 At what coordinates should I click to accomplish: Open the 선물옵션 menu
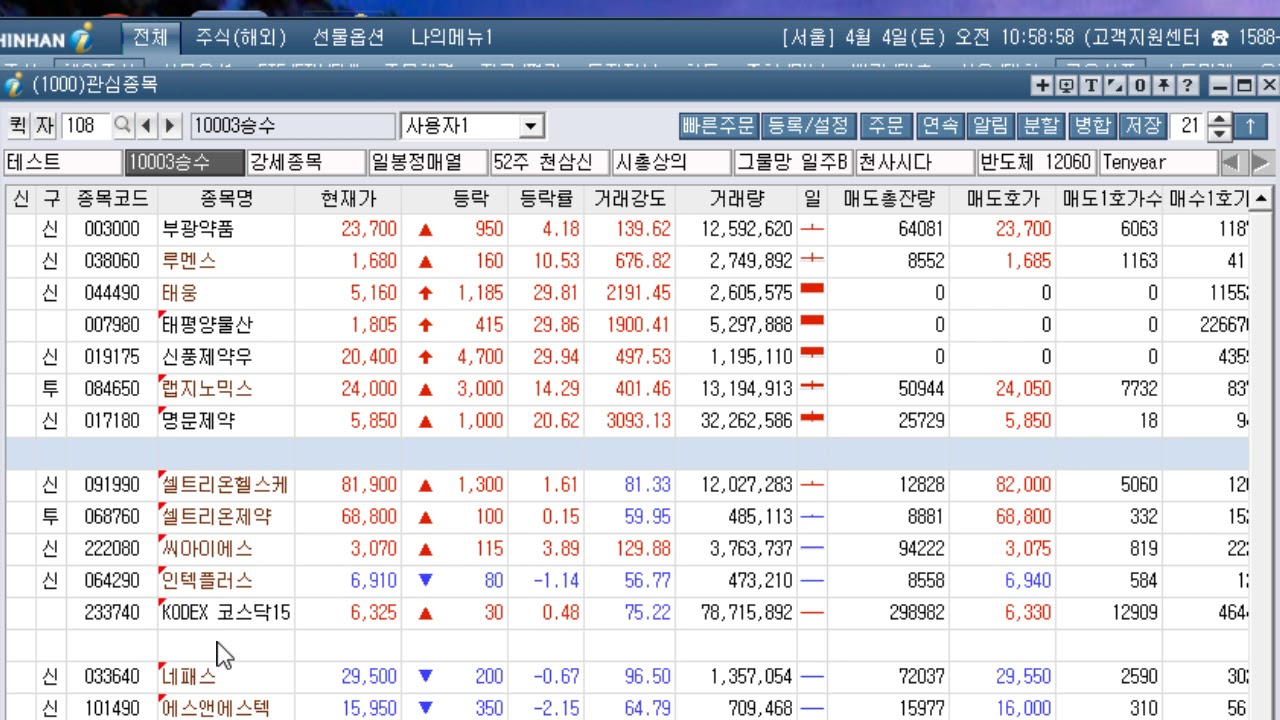coord(348,38)
